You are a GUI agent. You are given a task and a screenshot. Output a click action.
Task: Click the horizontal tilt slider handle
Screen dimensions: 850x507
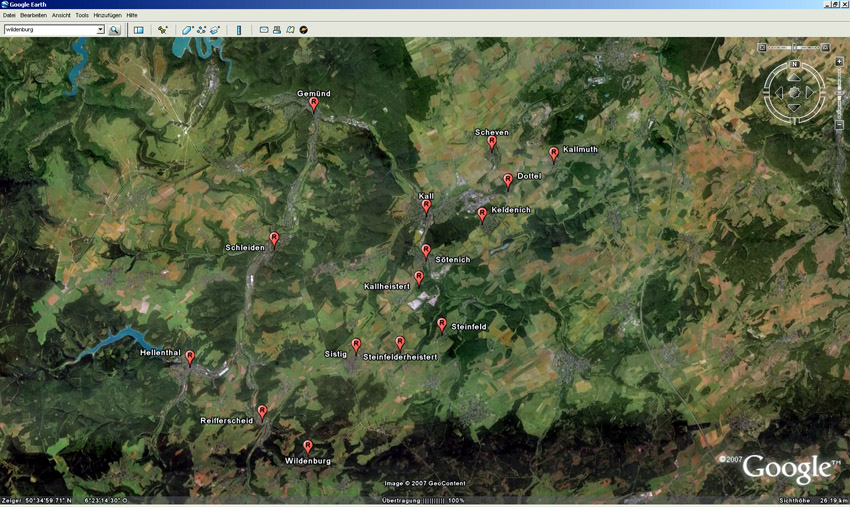(x=794, y=48)
